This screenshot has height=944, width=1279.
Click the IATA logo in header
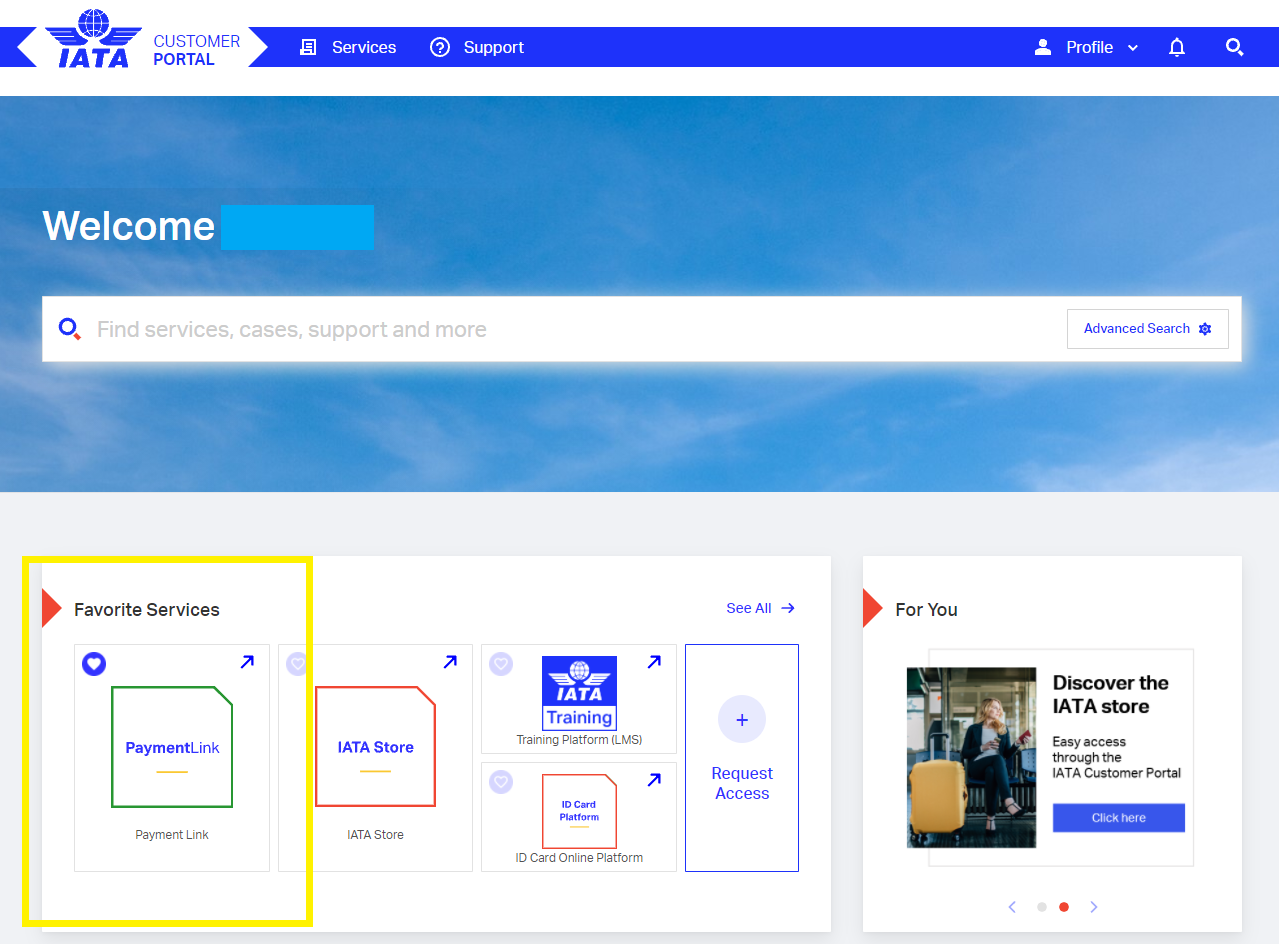pos(94,38)
